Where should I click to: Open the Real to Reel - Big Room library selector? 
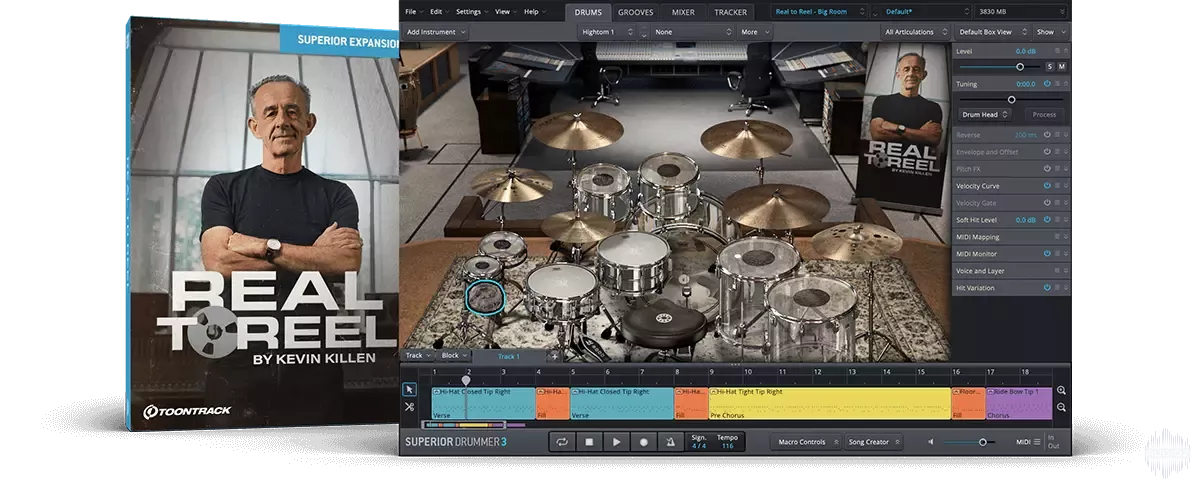point(819,11)
